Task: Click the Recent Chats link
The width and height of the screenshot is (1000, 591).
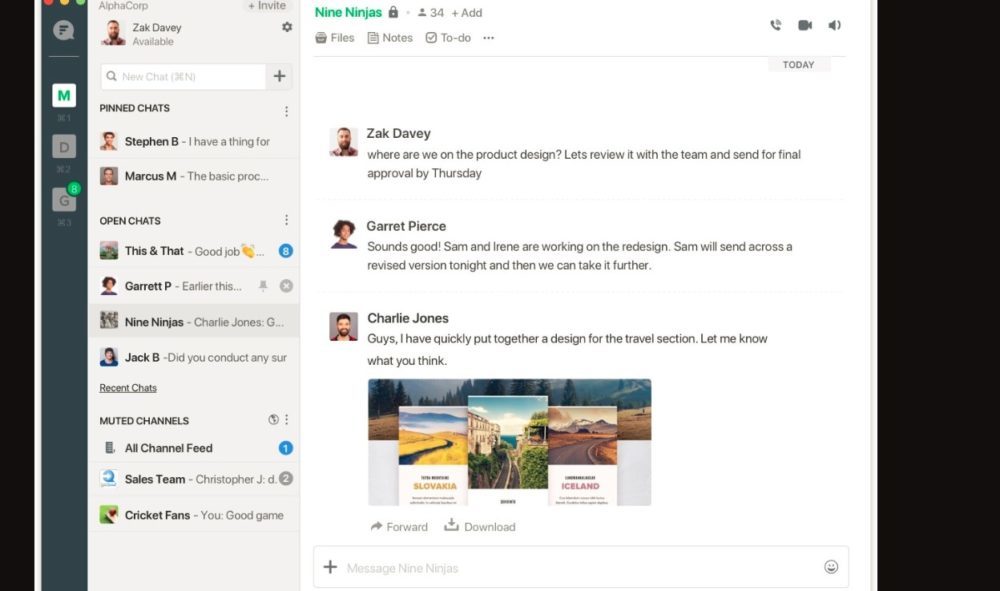Action: pyautogui.click(x=128, y=388)
